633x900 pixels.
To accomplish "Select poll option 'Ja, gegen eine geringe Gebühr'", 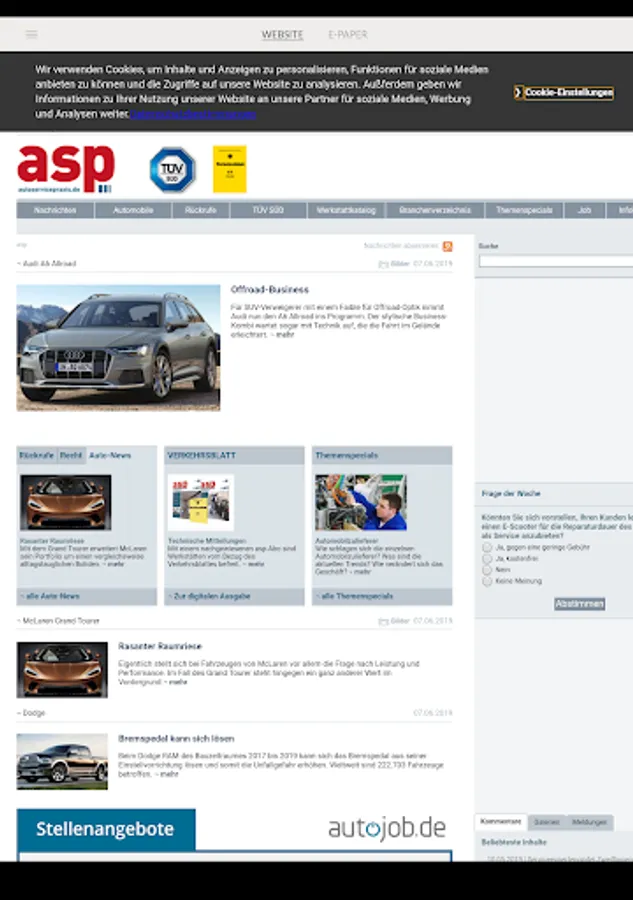I will click(x=487, y=548).
